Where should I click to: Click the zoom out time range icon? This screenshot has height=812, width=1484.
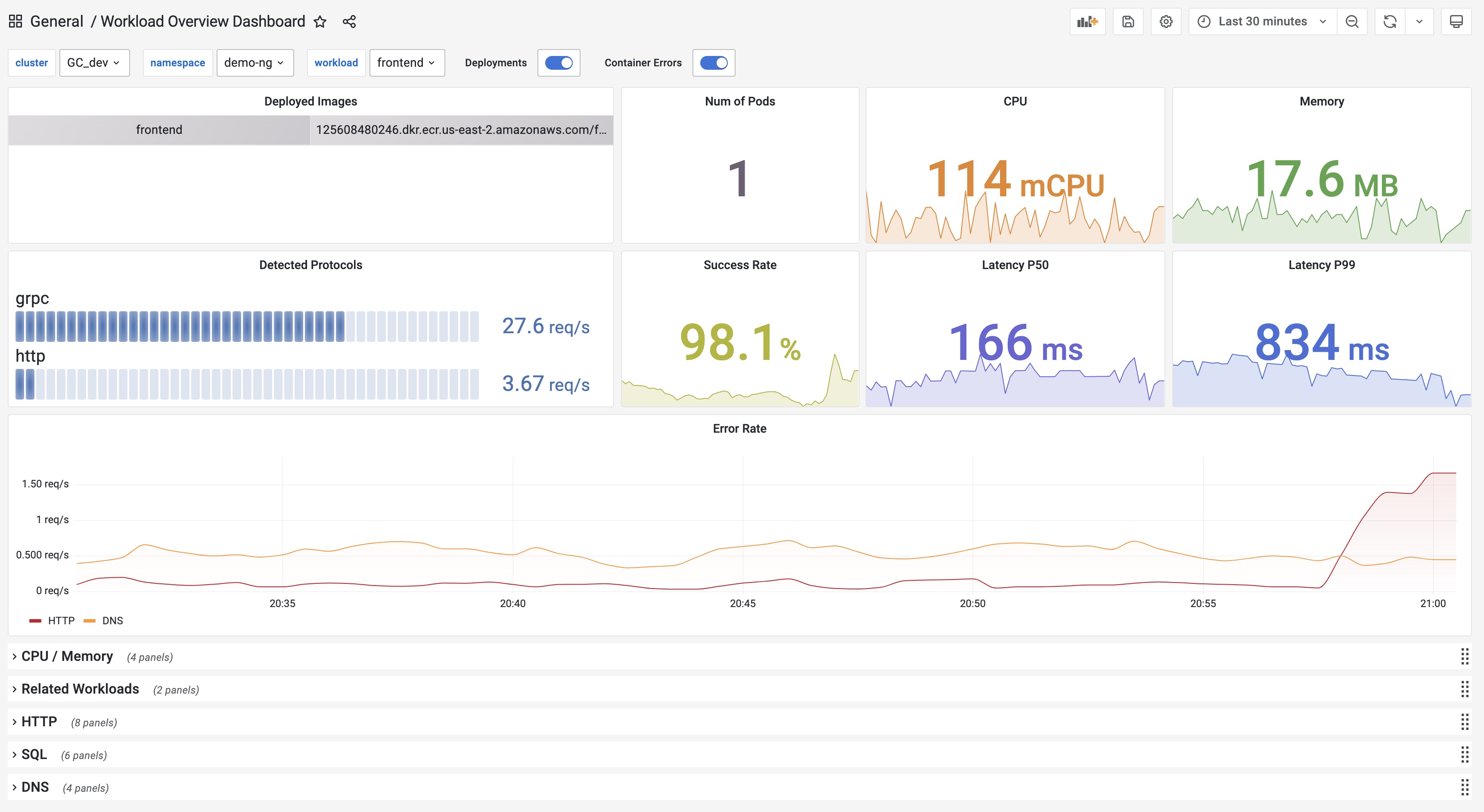[x=1351, y=22]
